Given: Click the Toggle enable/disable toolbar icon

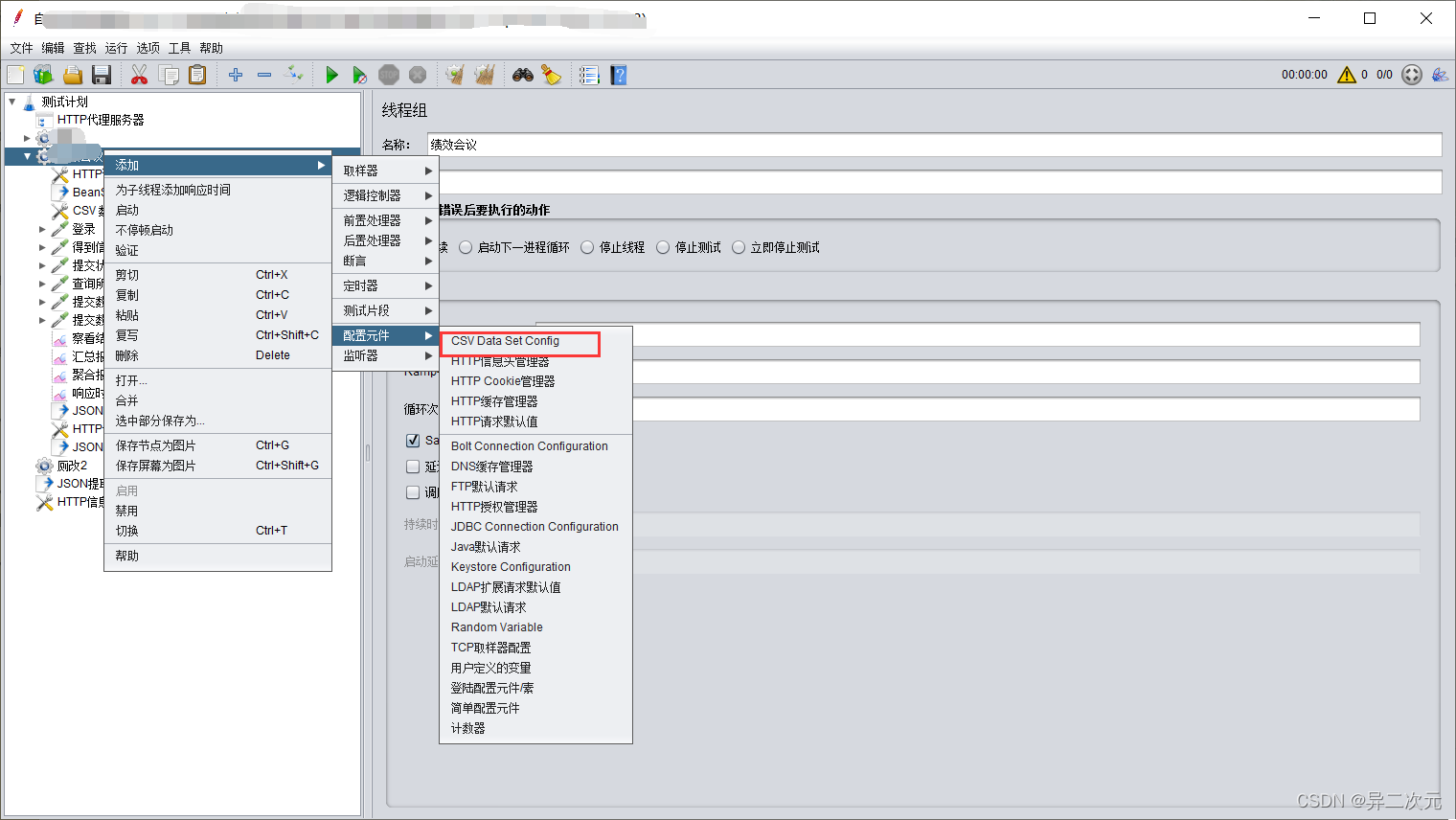Looking at the screenshot, I should [294, 75].
